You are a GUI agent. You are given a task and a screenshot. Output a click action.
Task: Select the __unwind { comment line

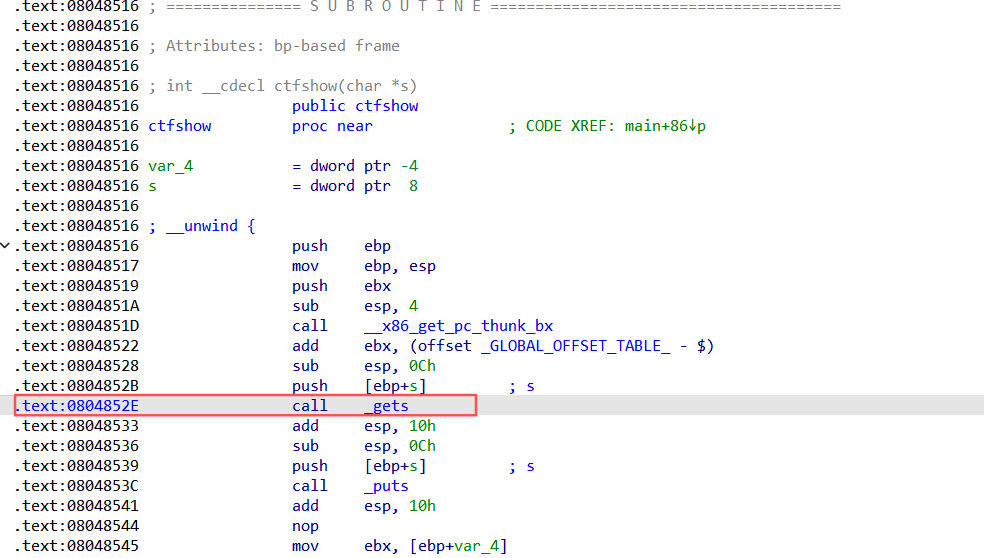point(201,226)
